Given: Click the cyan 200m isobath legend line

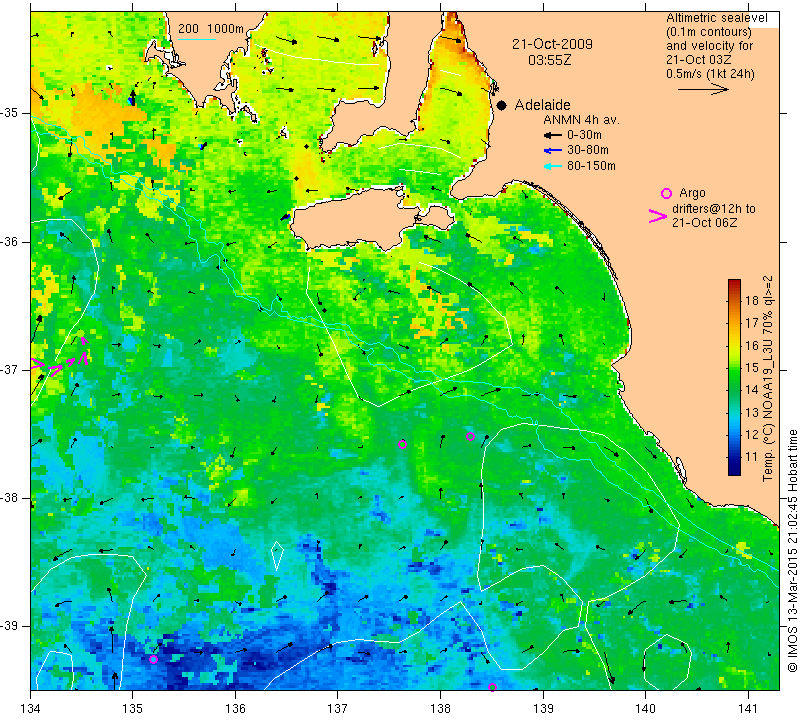Looking at the screenshot, I should [x=196, y=39].
